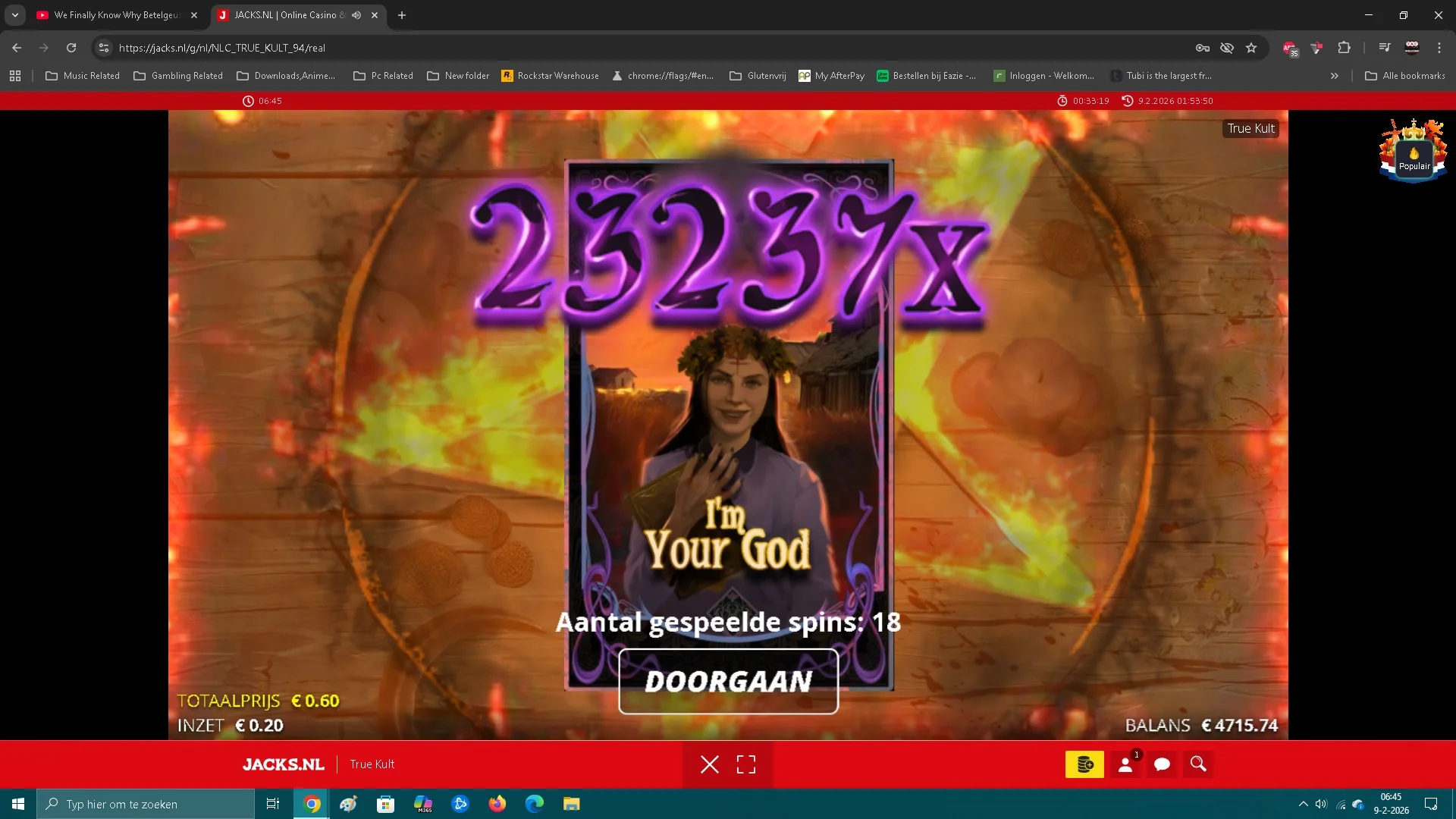
Task: Open the apps grid shortcut
Action: click(x=15, y=76)
